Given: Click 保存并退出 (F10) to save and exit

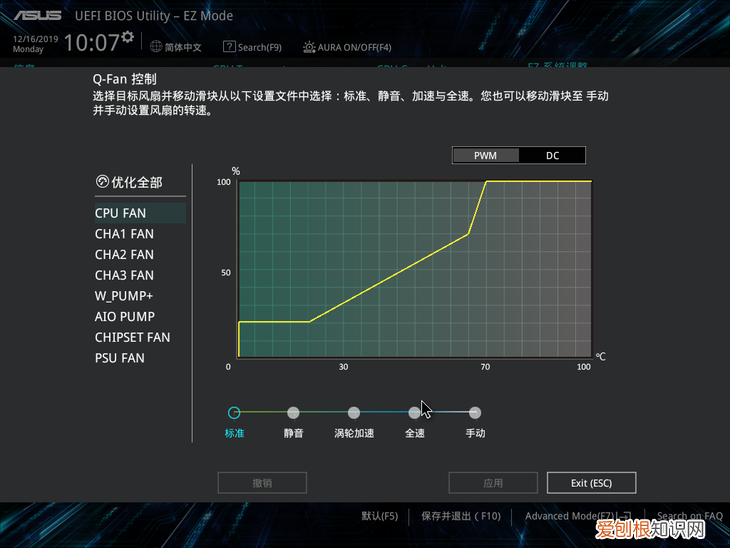Looking at the screenshot, I should click(460, 516).
